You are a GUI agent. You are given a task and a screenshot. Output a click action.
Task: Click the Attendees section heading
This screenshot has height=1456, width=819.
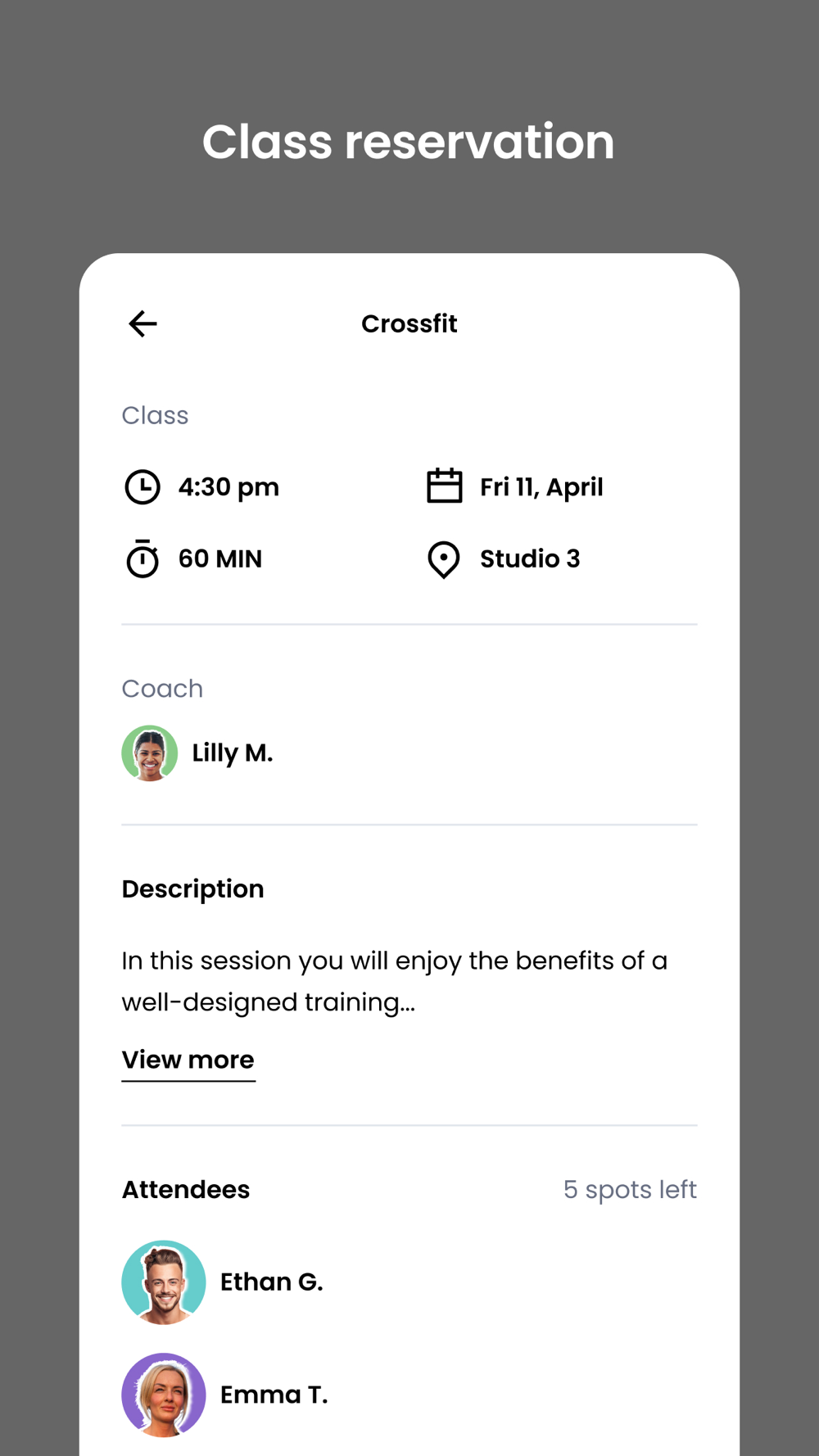pyautogui.click(x=186, y=1189)
